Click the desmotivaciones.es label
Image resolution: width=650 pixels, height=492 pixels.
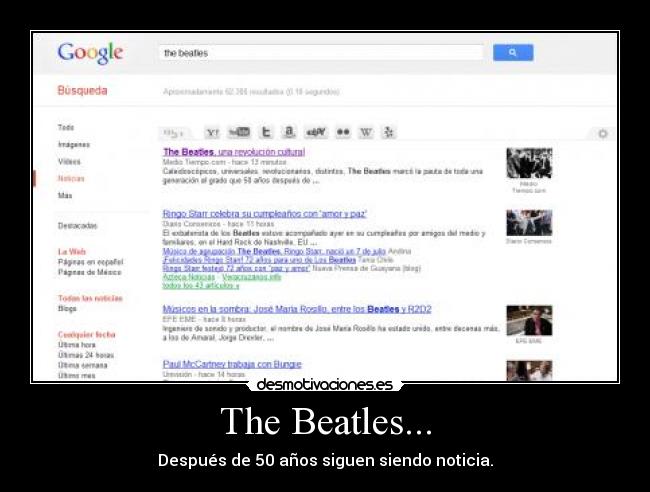(x=325, y=385)
